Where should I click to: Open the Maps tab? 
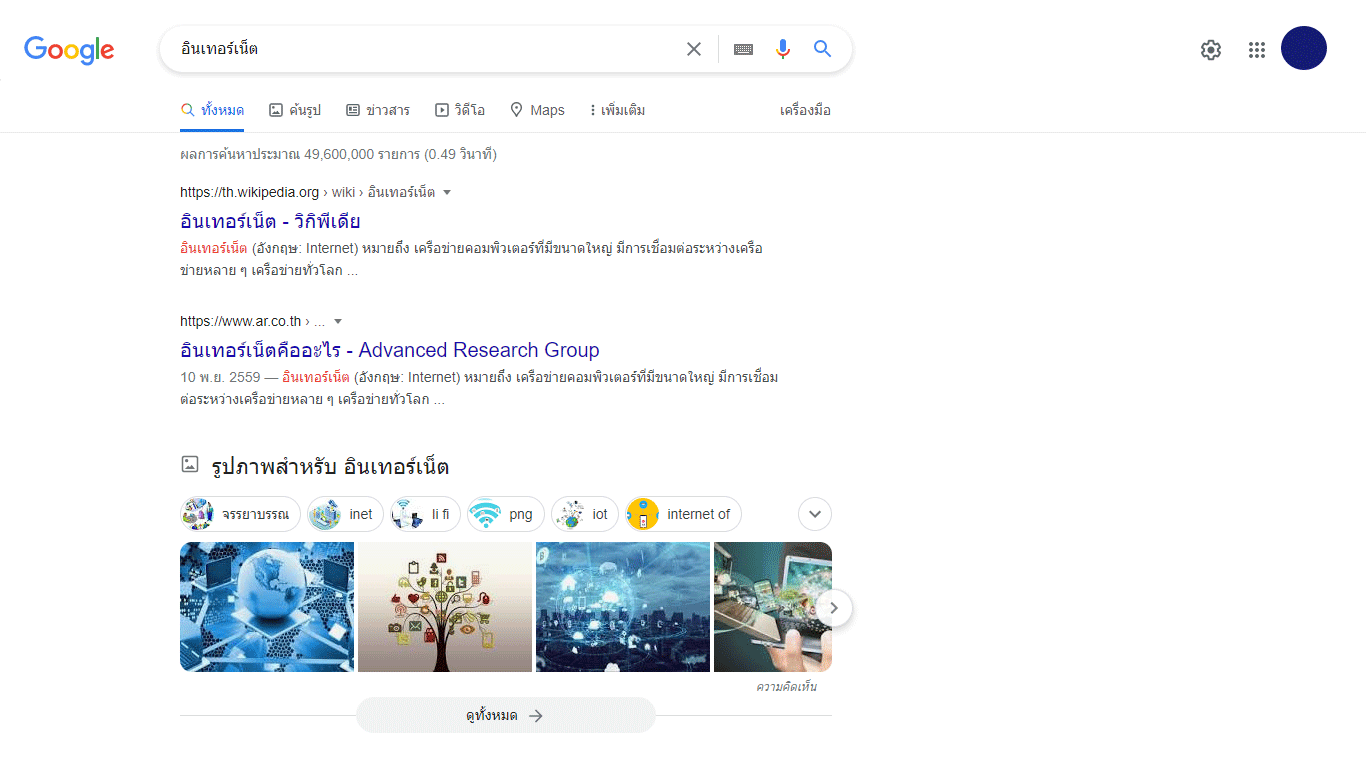pos(537,110)
